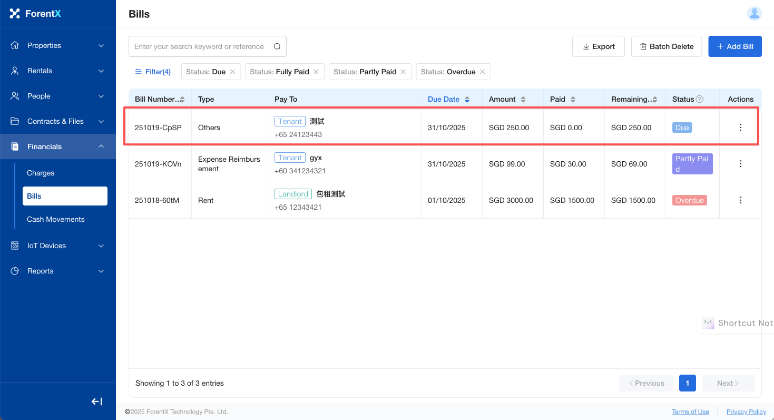Click the Status column help icon

tap(700, 99)
